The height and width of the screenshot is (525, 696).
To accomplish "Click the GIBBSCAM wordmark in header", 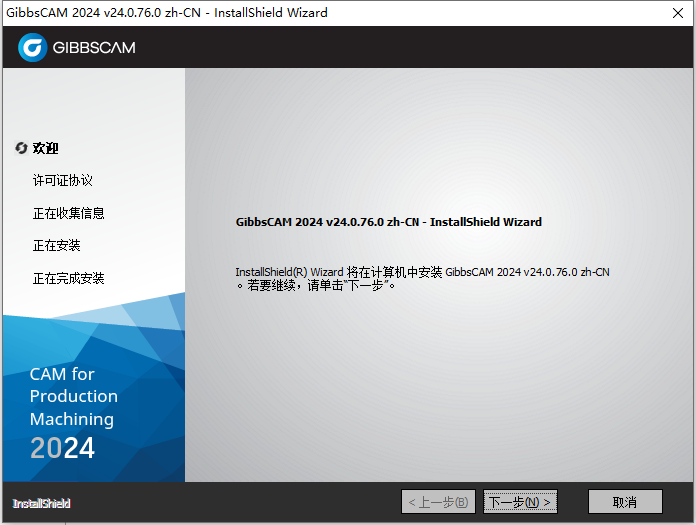I will point(93,47).
